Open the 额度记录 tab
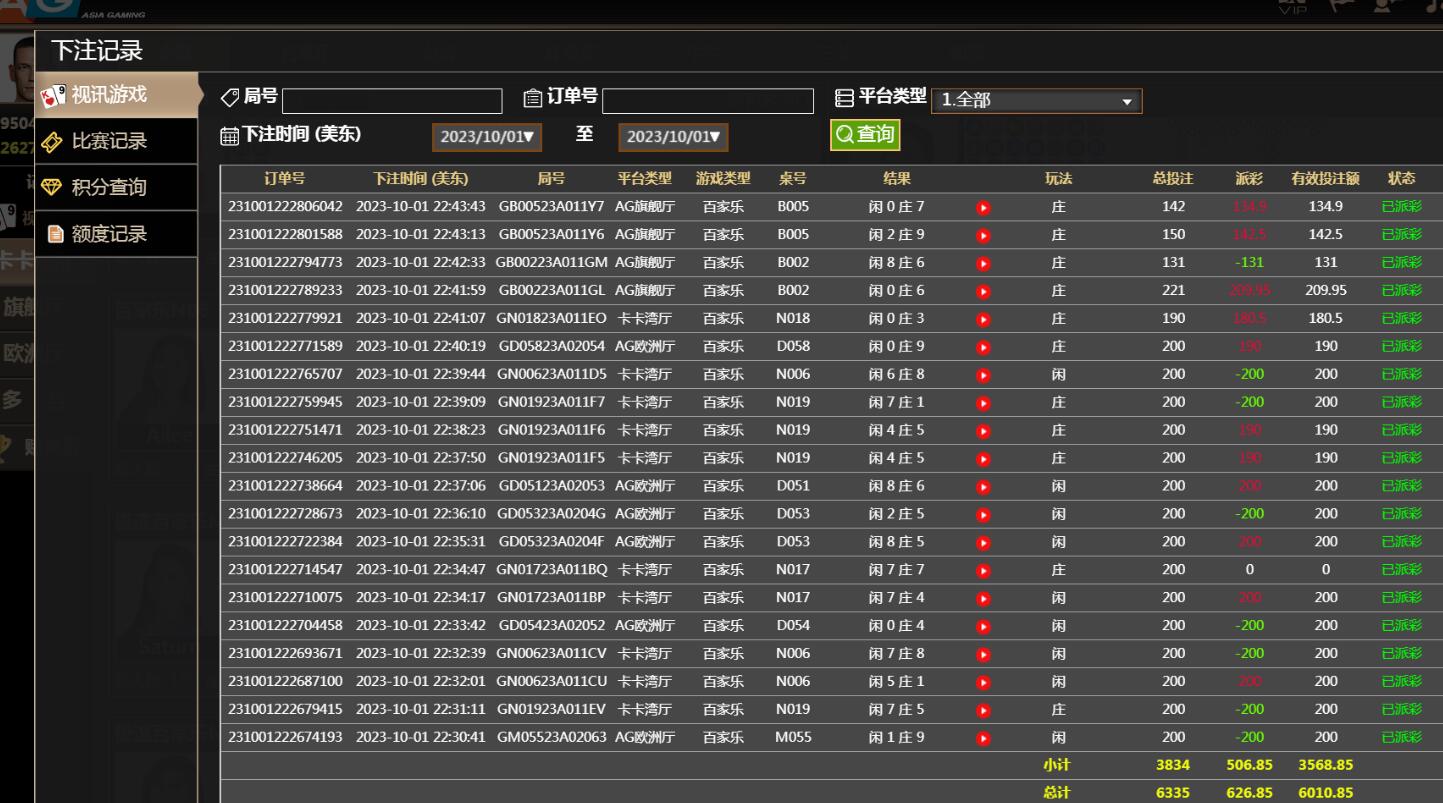 point(115,234)
